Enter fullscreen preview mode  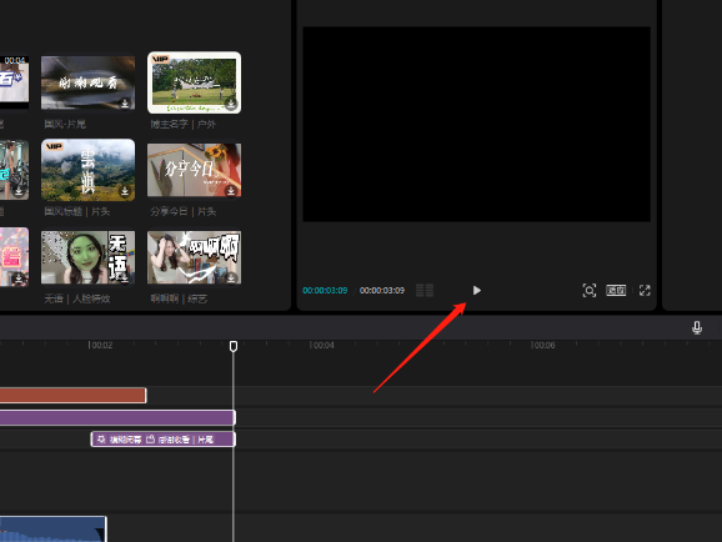[x=645, y=291]
